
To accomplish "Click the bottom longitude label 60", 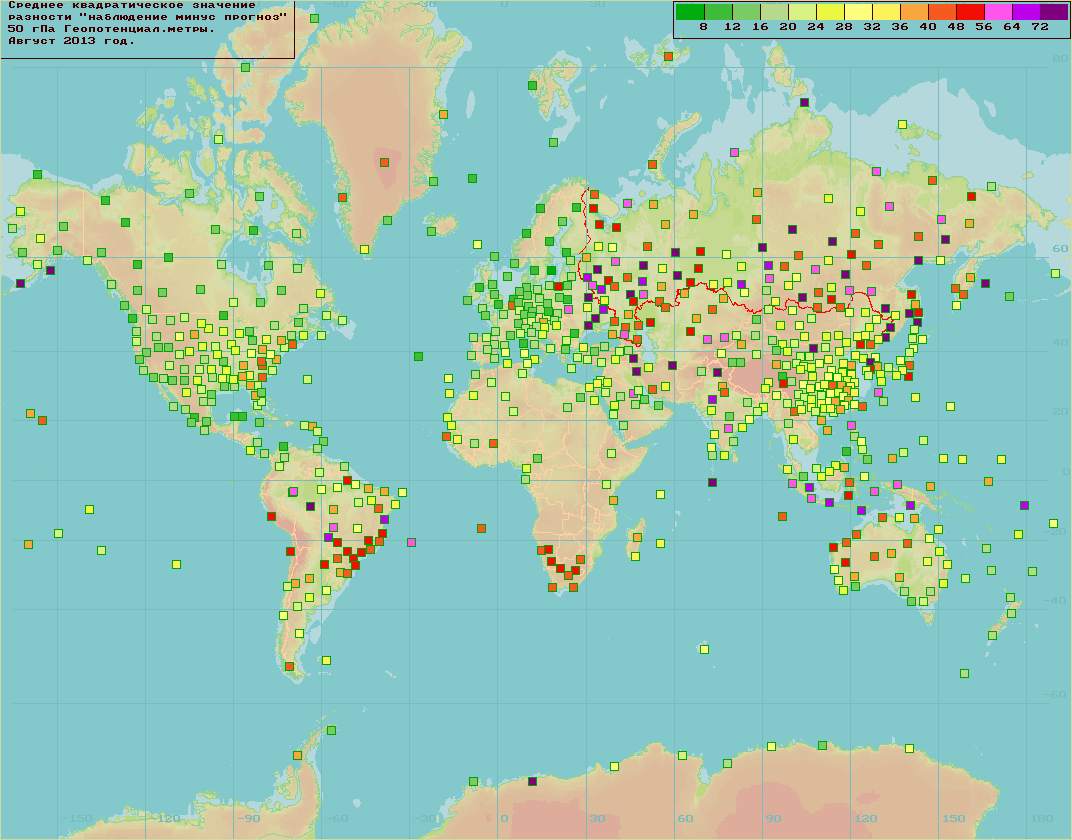I will tap(685, 819).
